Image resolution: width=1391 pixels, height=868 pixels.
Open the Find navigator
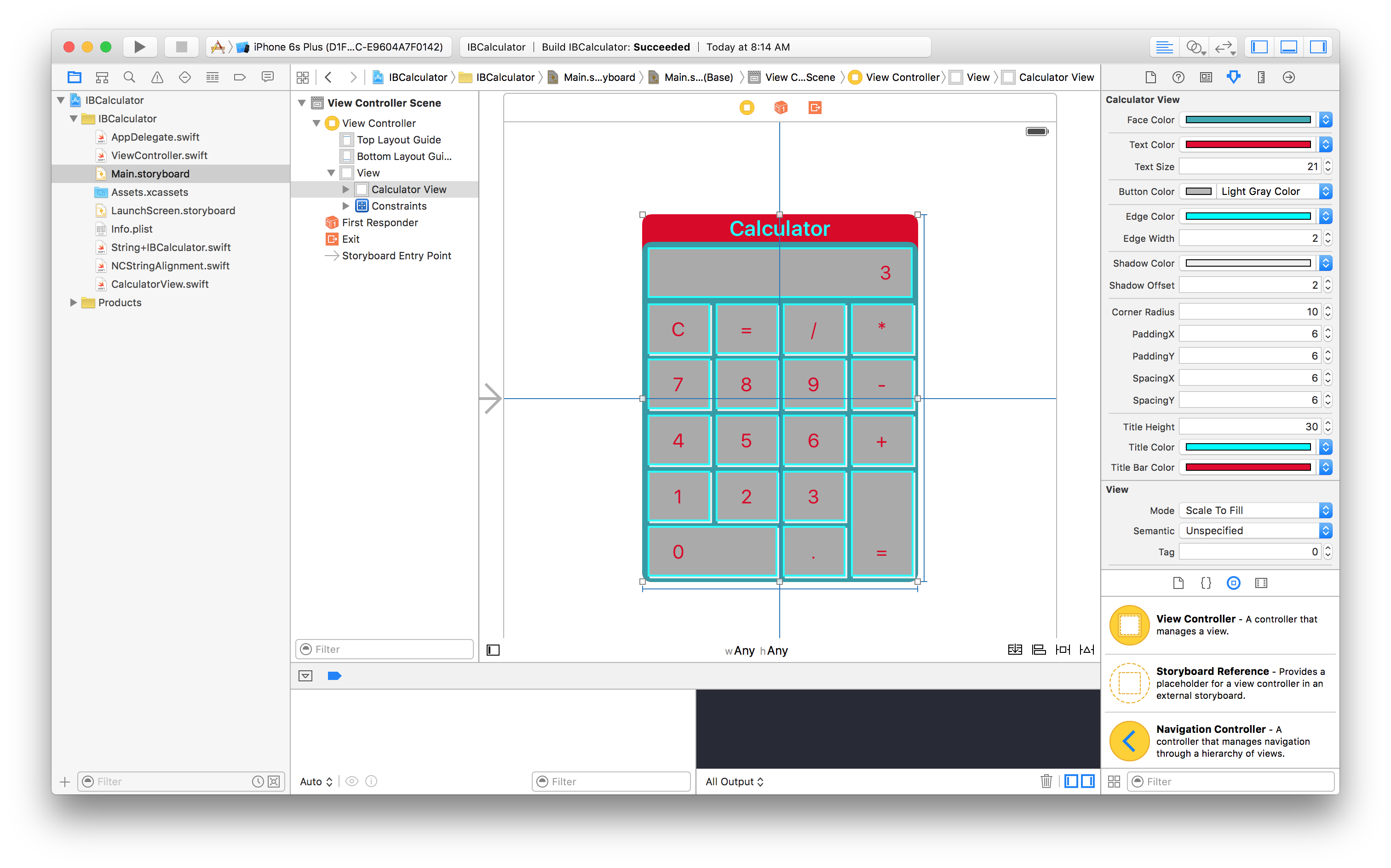[129, 77]
